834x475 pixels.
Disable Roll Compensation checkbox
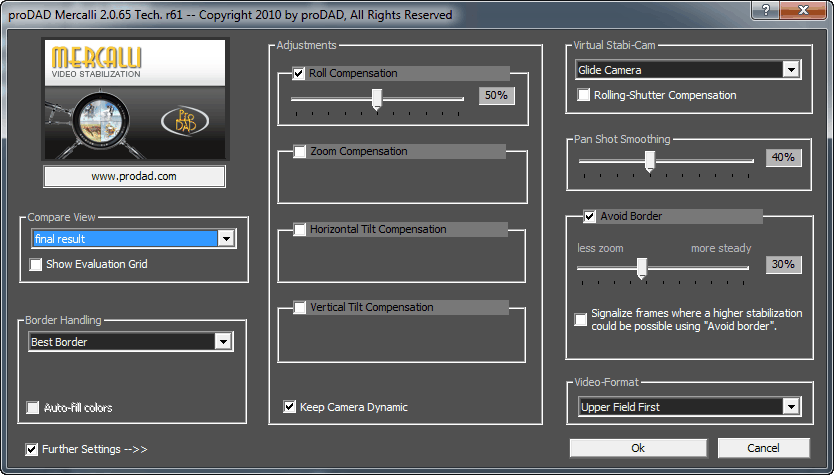coord(299,73)
